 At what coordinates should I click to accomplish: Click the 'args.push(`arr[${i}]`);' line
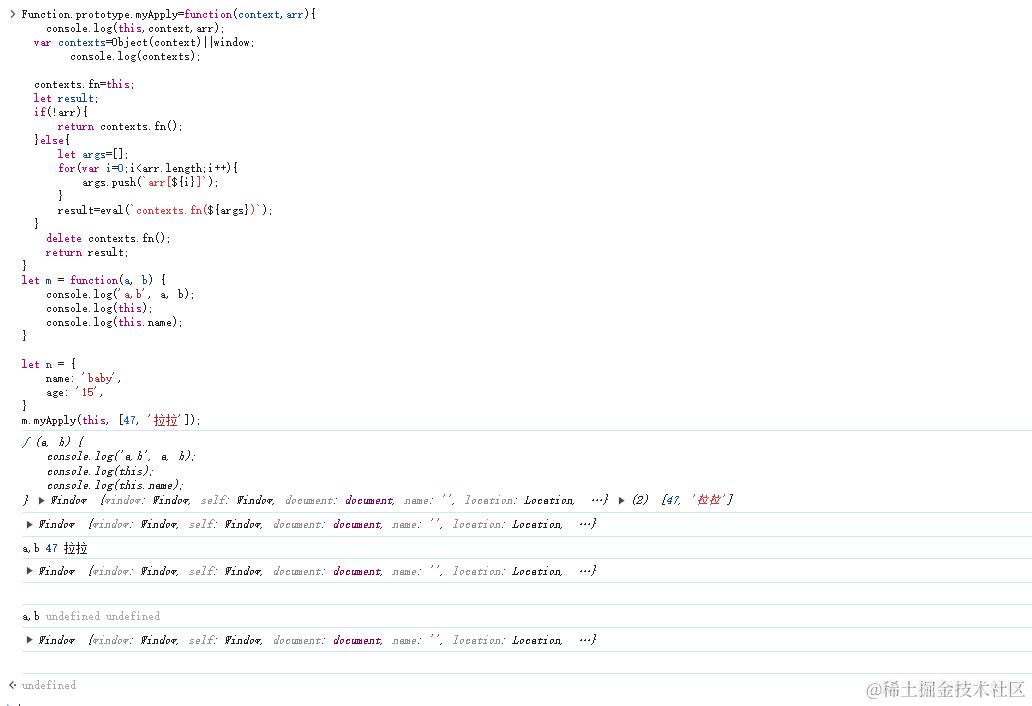point(150,182)
